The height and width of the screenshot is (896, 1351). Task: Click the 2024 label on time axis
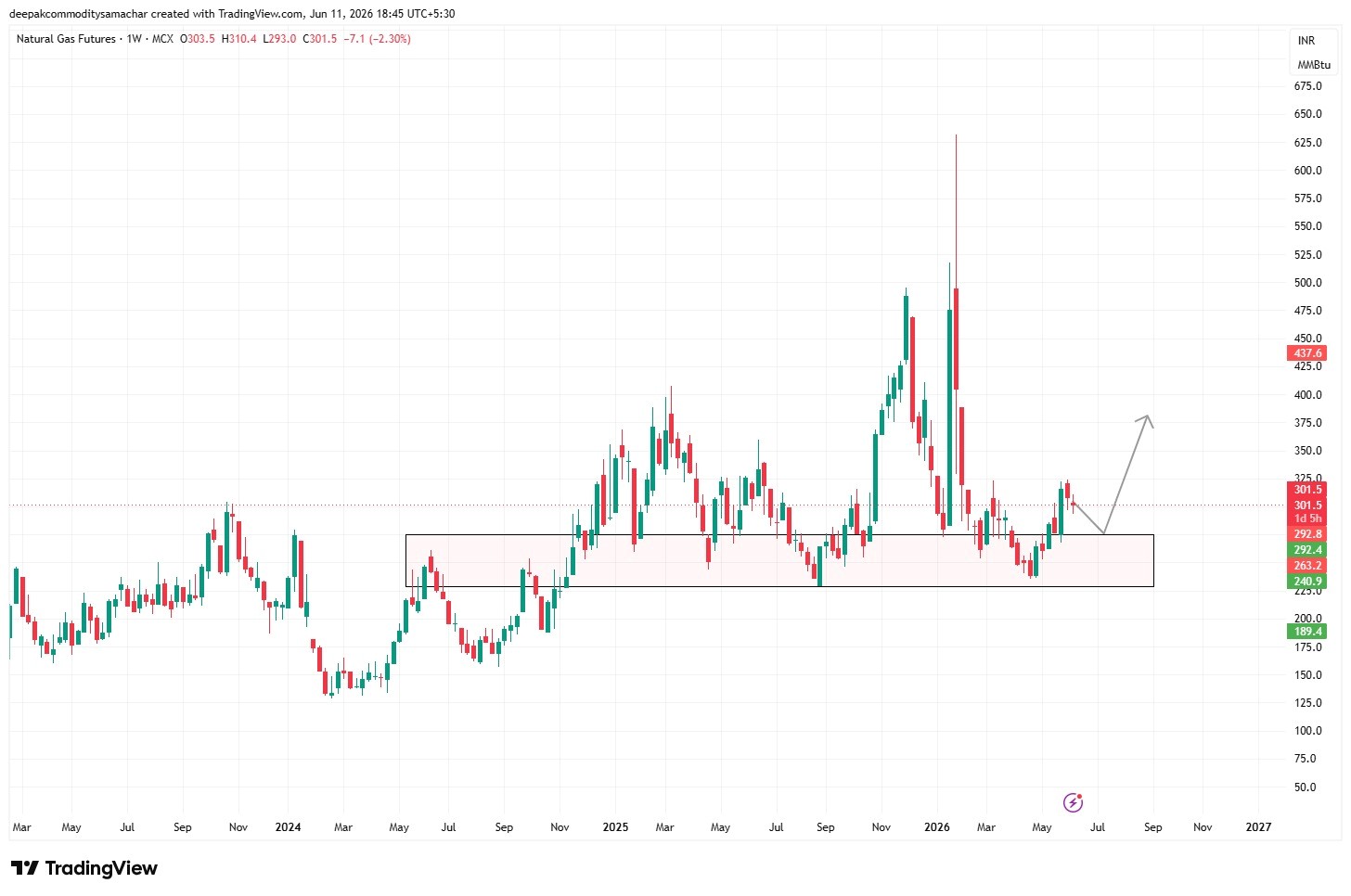click(288, 827)
